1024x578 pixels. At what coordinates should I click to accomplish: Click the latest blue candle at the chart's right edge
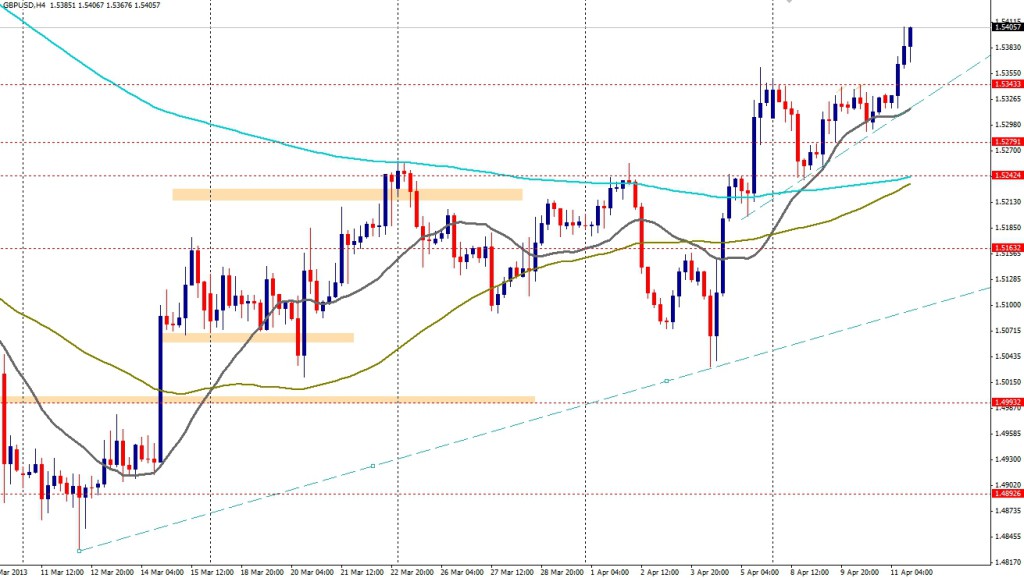tap(910, 36)
